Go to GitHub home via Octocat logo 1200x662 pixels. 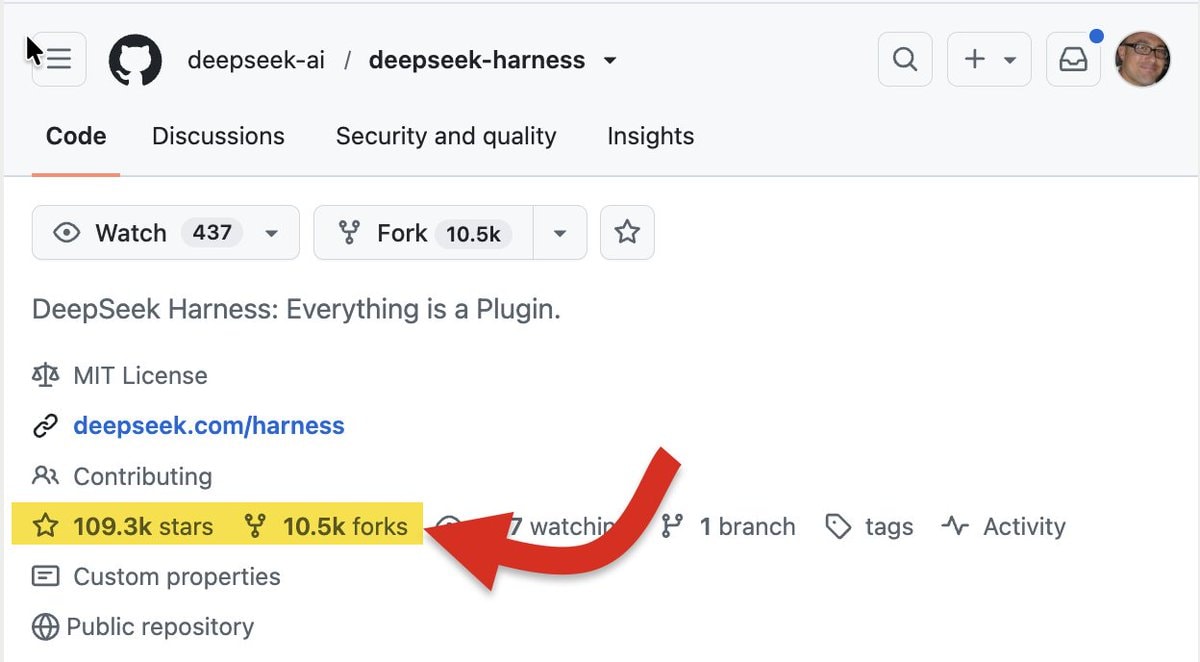pyautogui.click(x=135, y=60)
